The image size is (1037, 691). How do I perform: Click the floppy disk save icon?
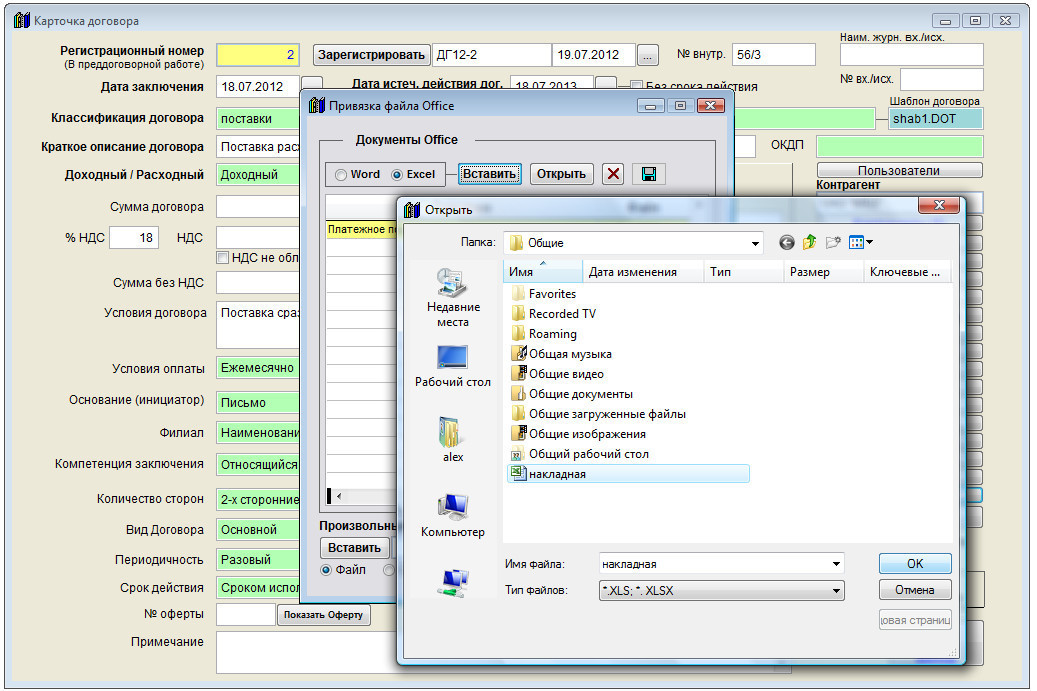pos(648,174)
